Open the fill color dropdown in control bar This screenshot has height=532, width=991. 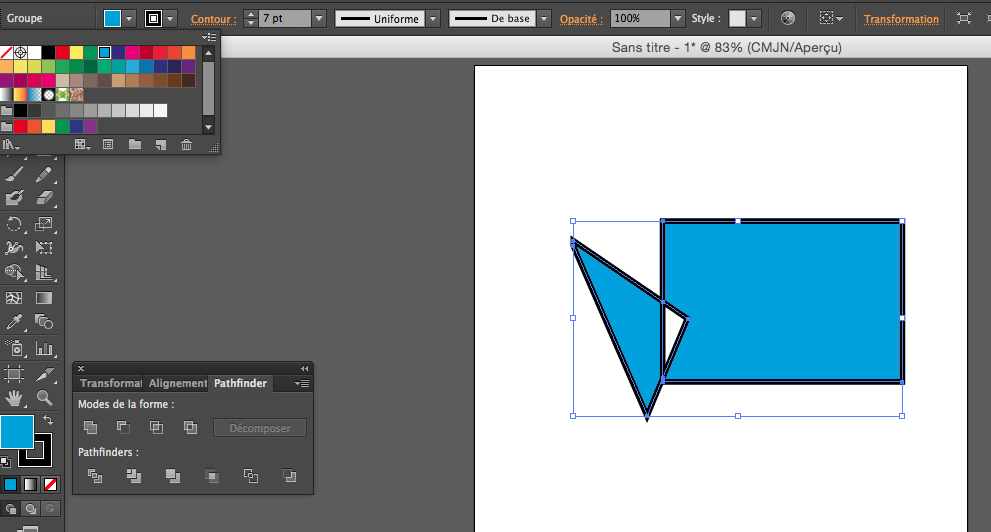coord(129,19)
